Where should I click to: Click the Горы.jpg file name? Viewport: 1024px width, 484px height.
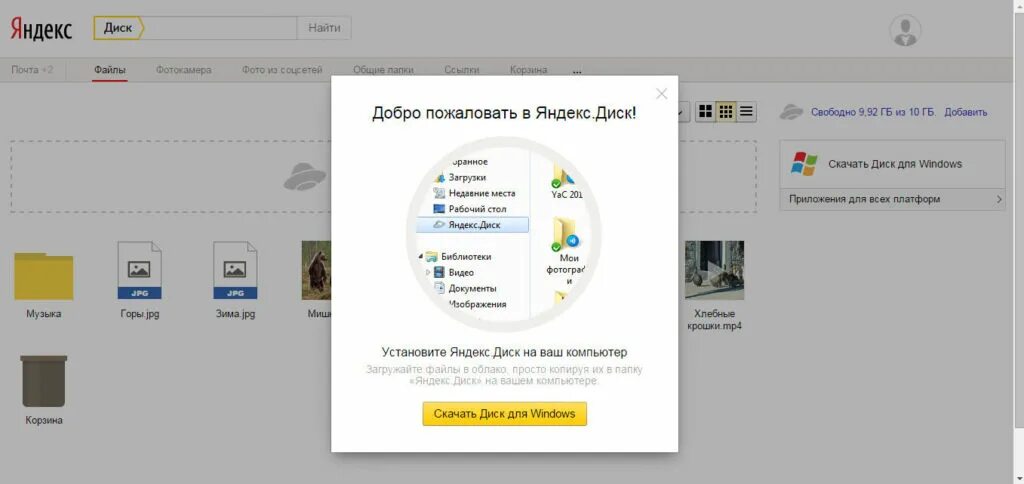coord(140,314)
